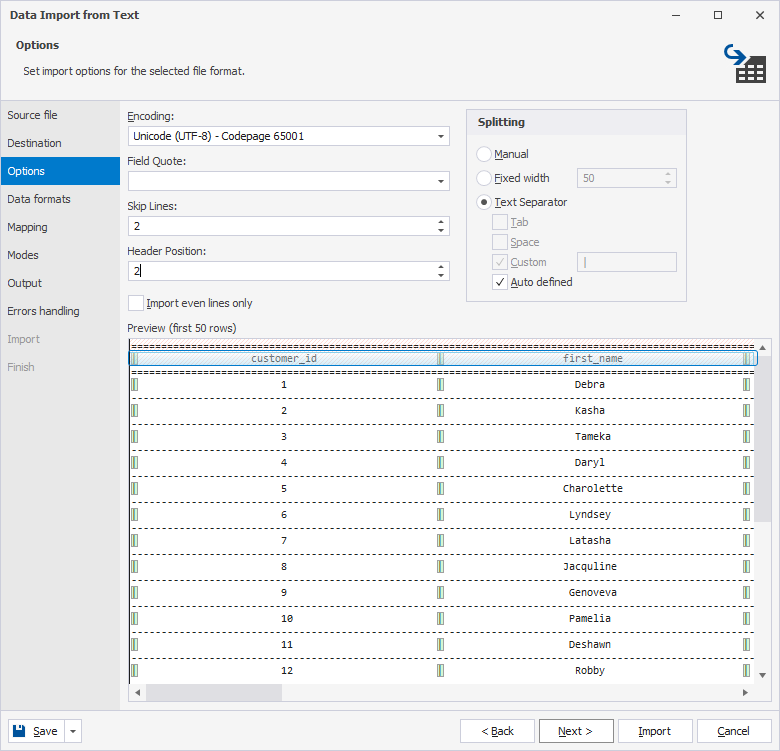Click the Tameka cell in preview

tap(592, 436)
